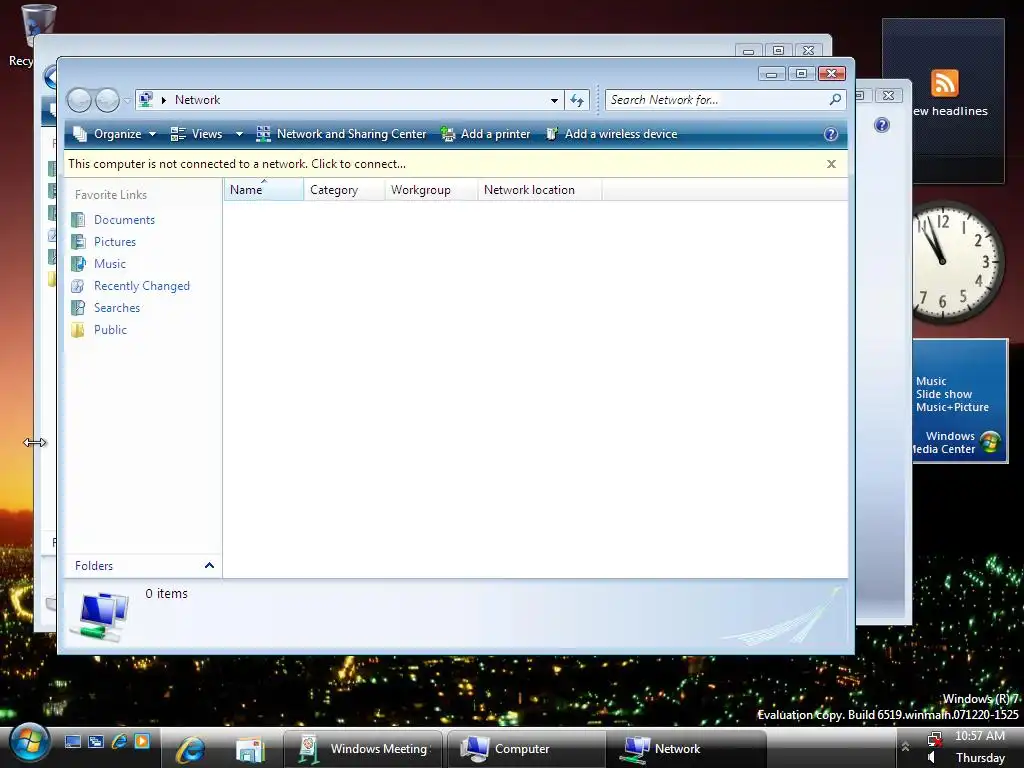Image resolution: width=1024 pixels, height=768 pixels.
Task: Open the recent pages dropdown beside Forward button
Action: [127, 101]
